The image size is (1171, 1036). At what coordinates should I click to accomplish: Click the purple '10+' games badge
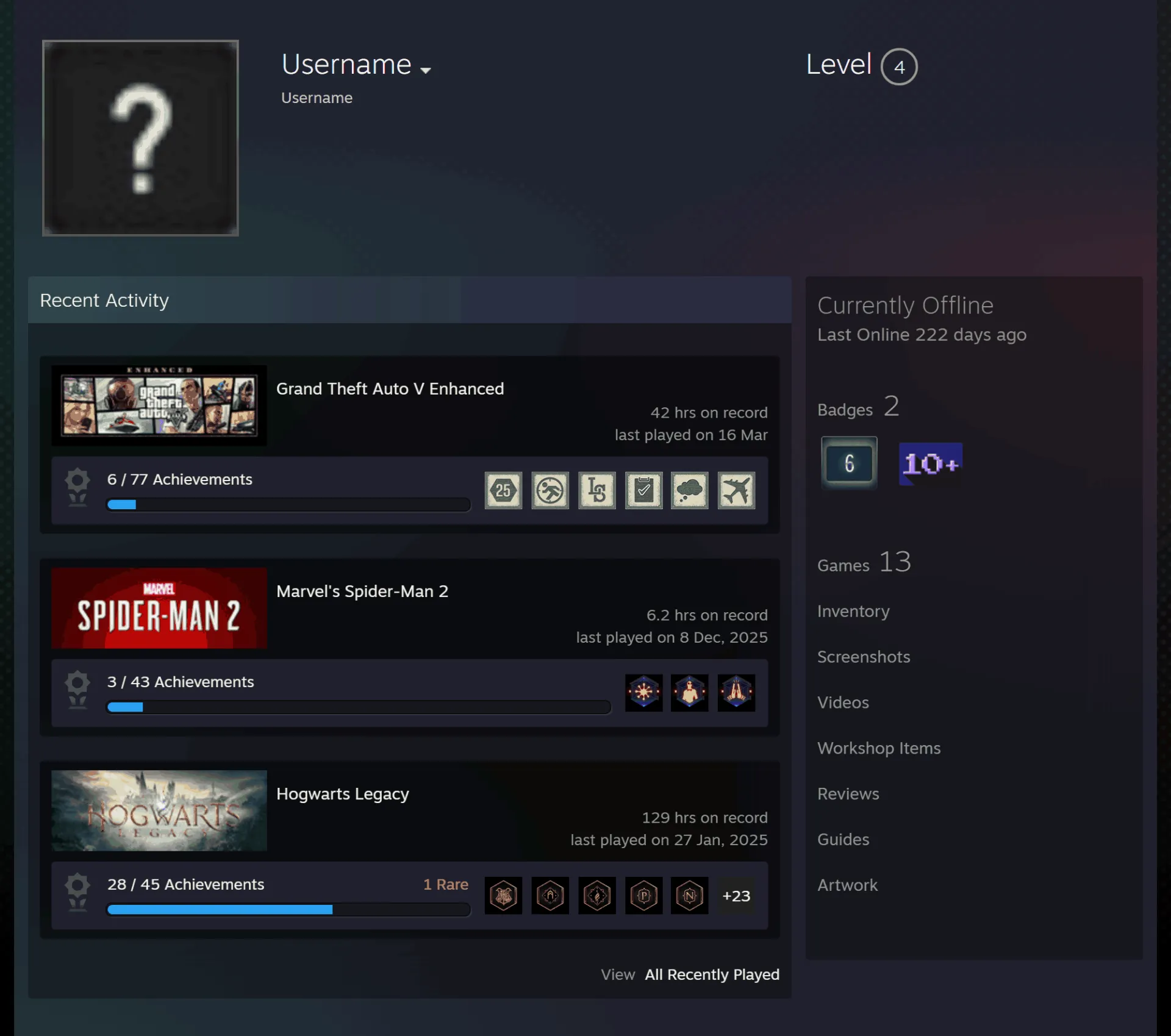pyautogui.click(x=931, y=464)
